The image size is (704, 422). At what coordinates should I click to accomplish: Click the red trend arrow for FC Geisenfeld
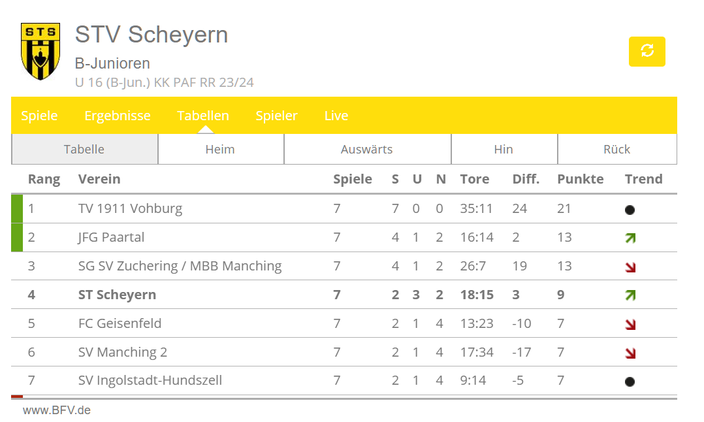[630, 324]
